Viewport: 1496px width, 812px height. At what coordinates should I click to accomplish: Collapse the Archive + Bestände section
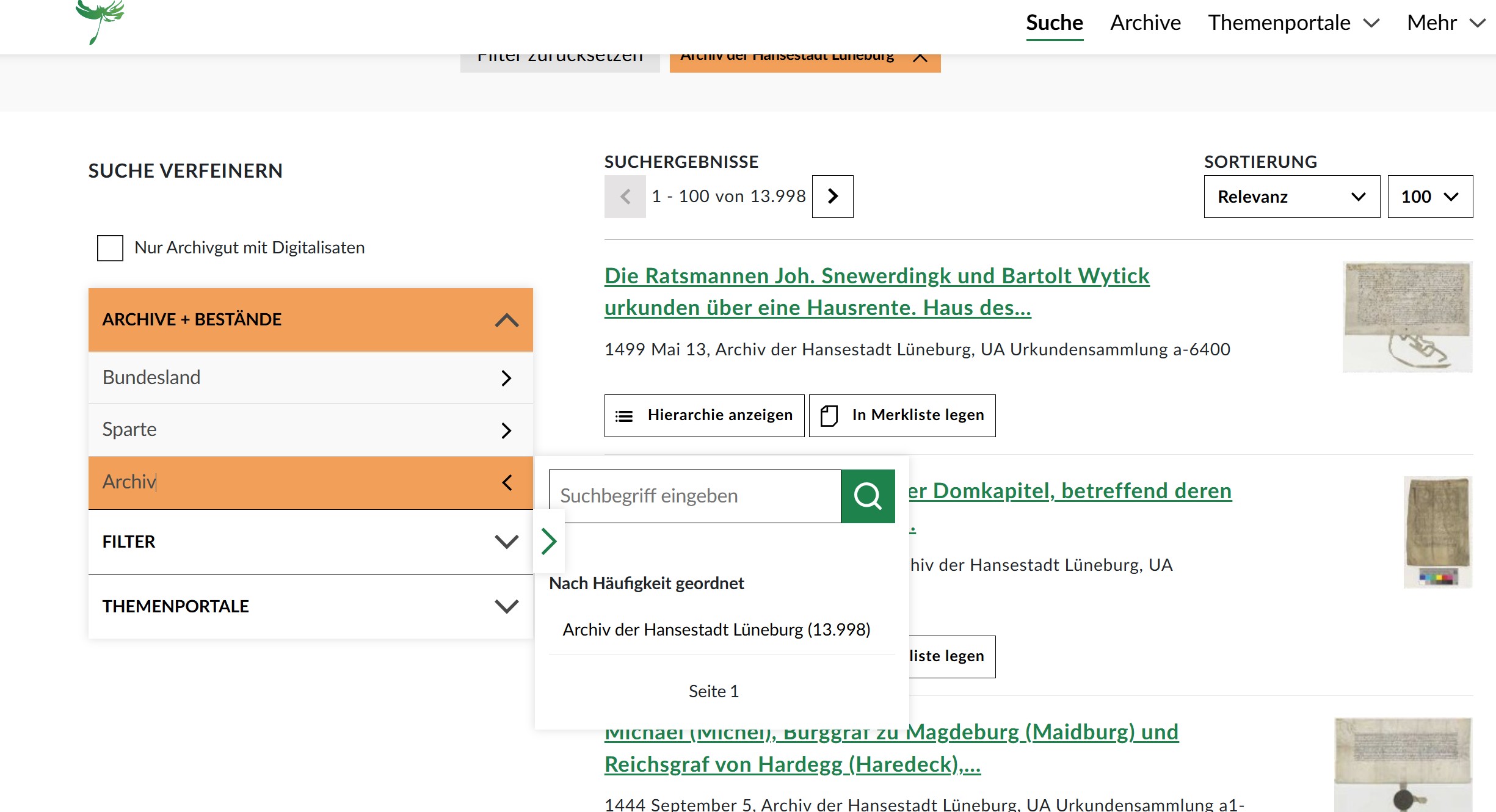[x=506, y=320]
